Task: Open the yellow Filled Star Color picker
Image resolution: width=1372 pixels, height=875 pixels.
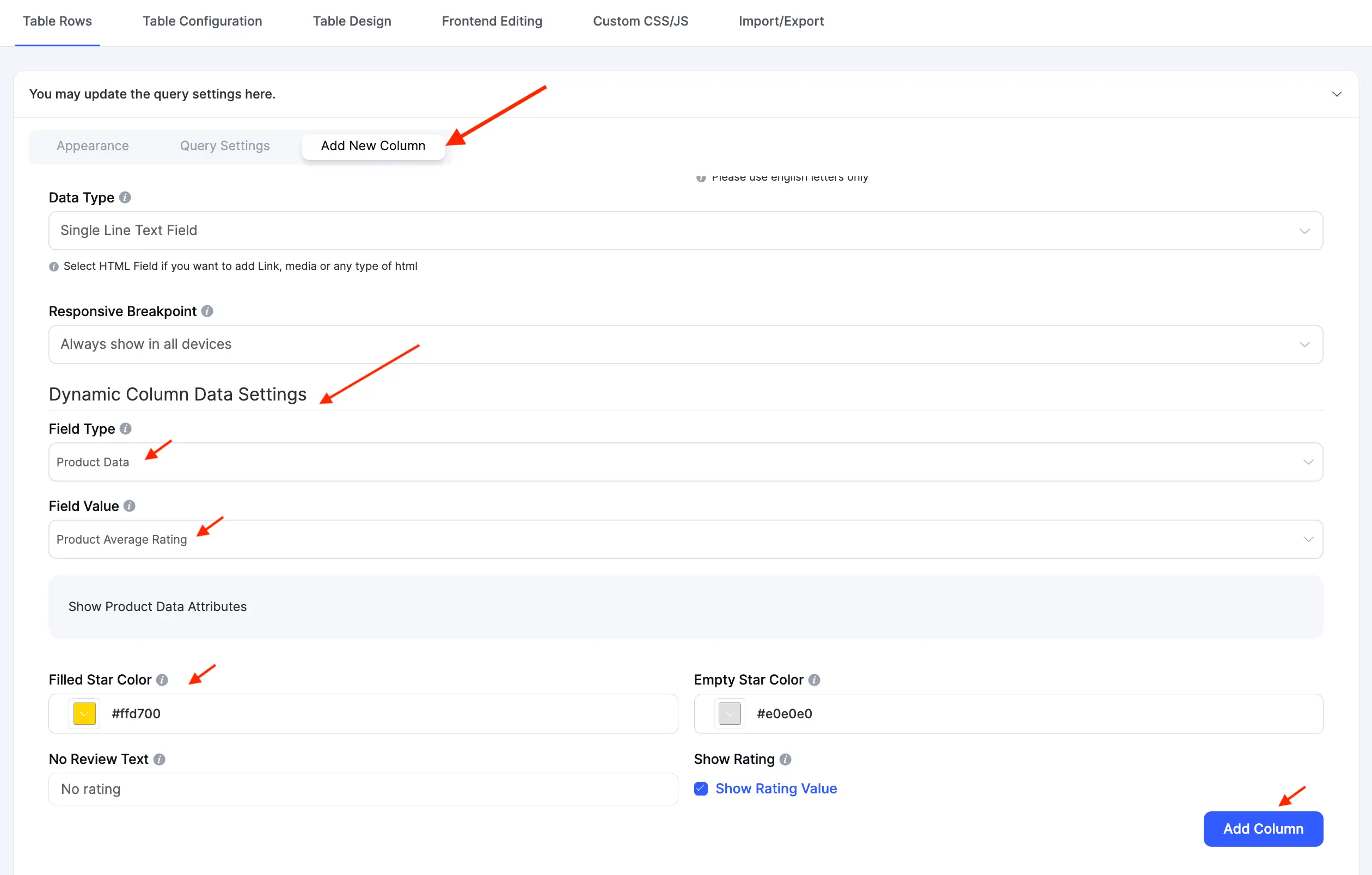Action: 84,713
